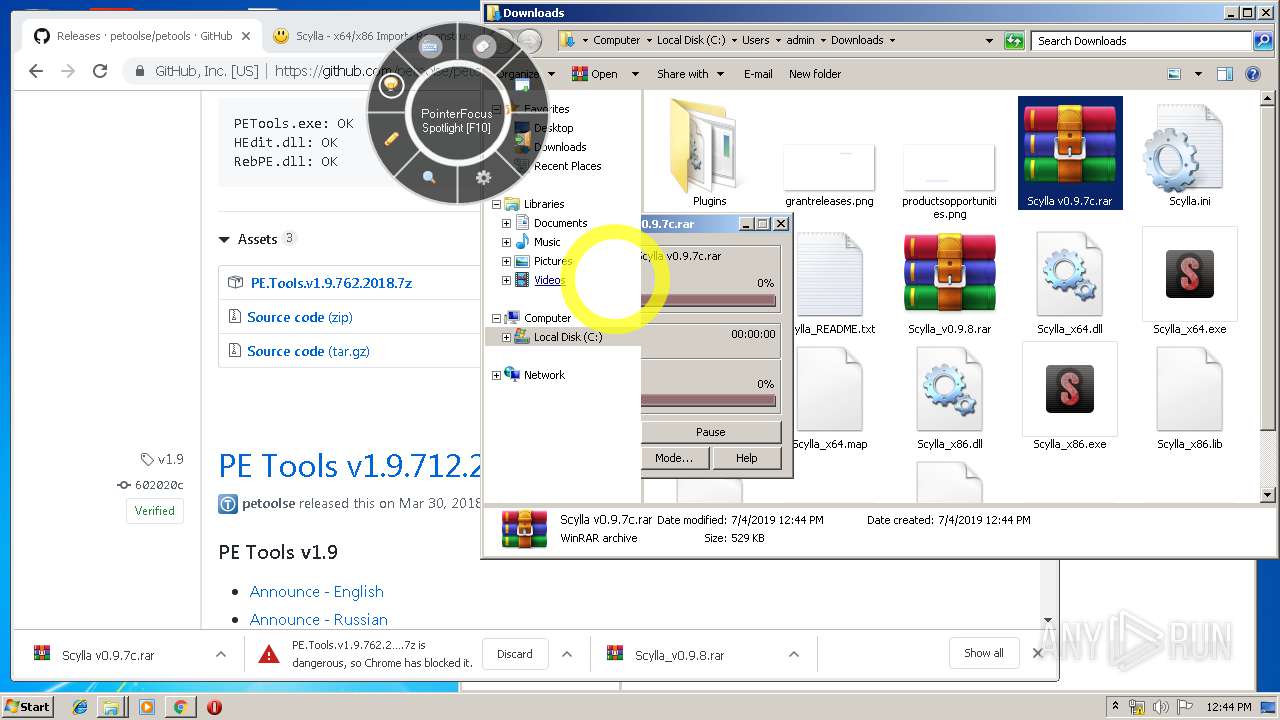Open the Plugins folder icon
The image size is (1280, 720).
(x=709, y=146)
